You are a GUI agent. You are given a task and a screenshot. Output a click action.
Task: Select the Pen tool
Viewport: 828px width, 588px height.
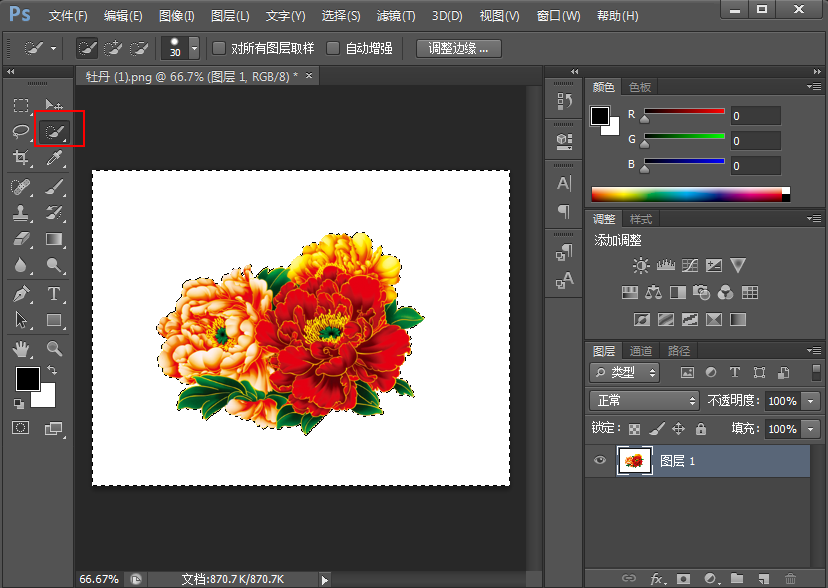tap(21, 293)
